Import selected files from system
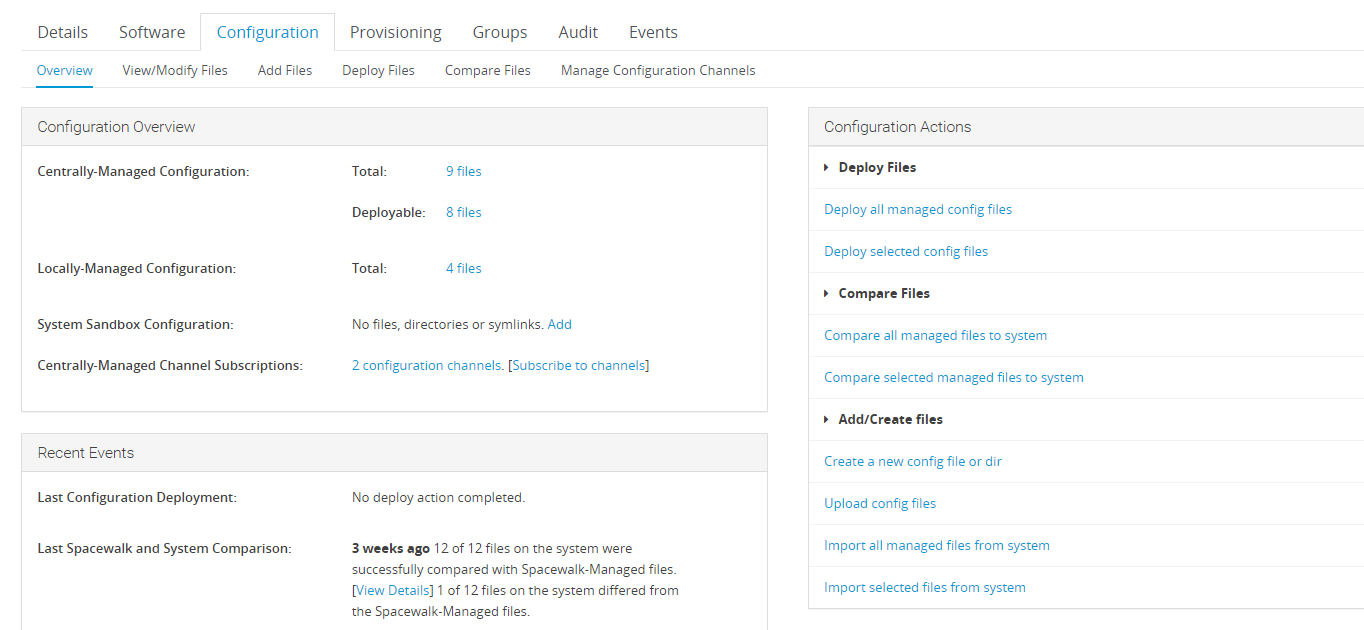Viewport: 1364px width, 630px height. (x=924, y=587)
